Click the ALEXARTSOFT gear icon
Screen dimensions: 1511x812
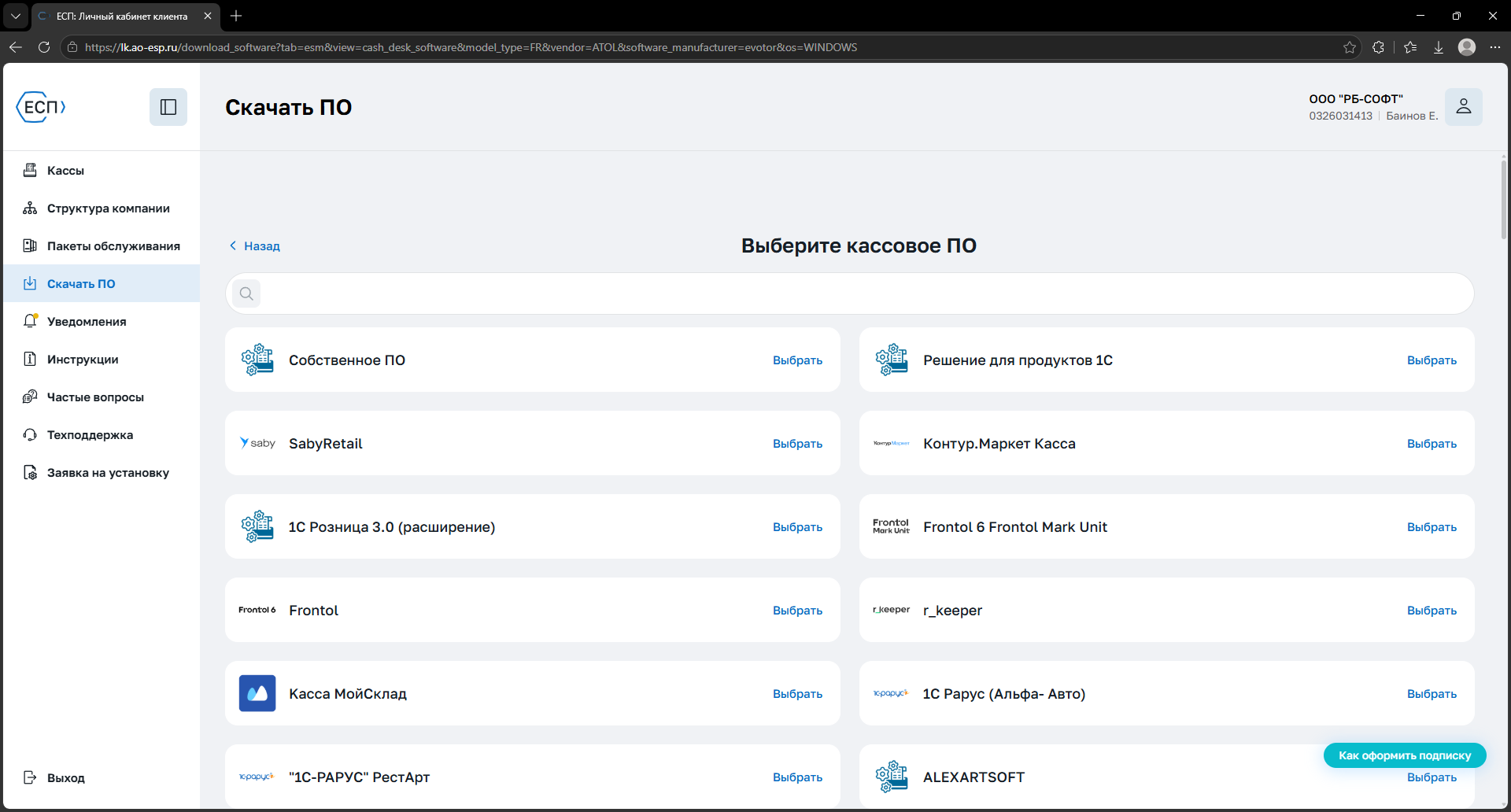point(892,777)
